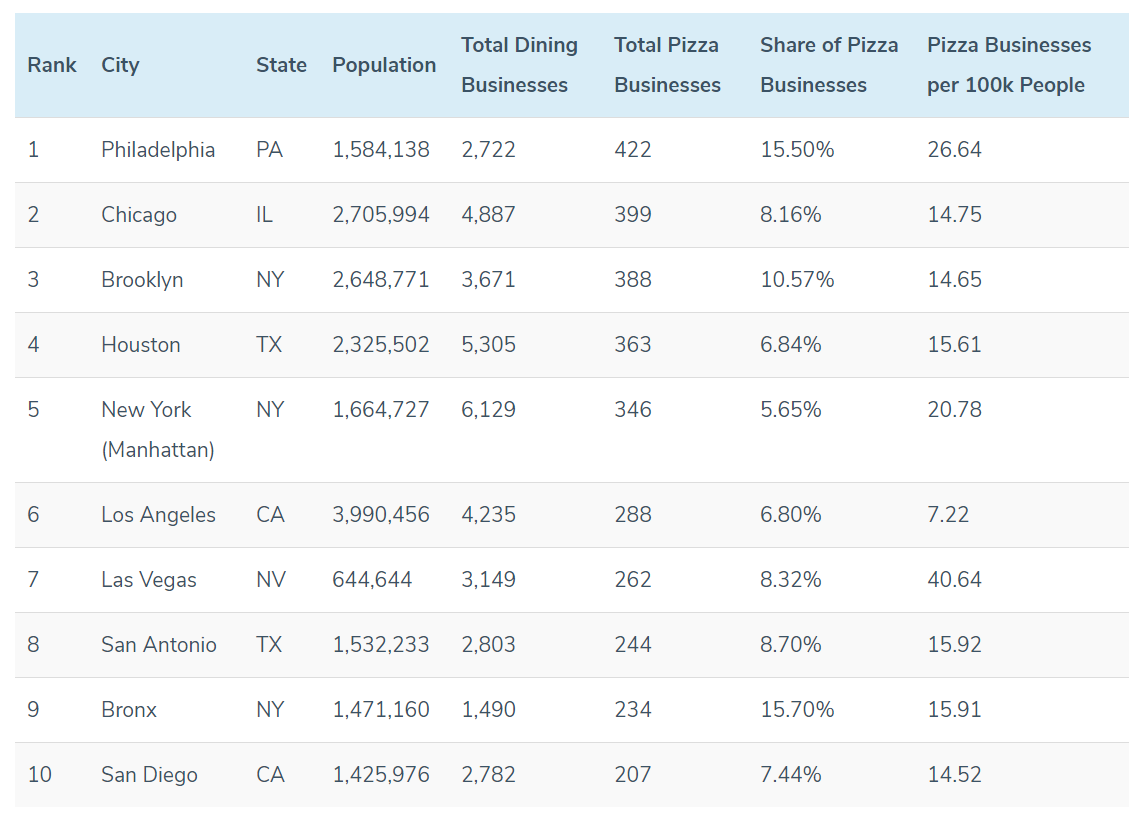Click Philadelphia's 15.50% pizza share value
This screenshot has height=831, width=1136.
[797, 150]
